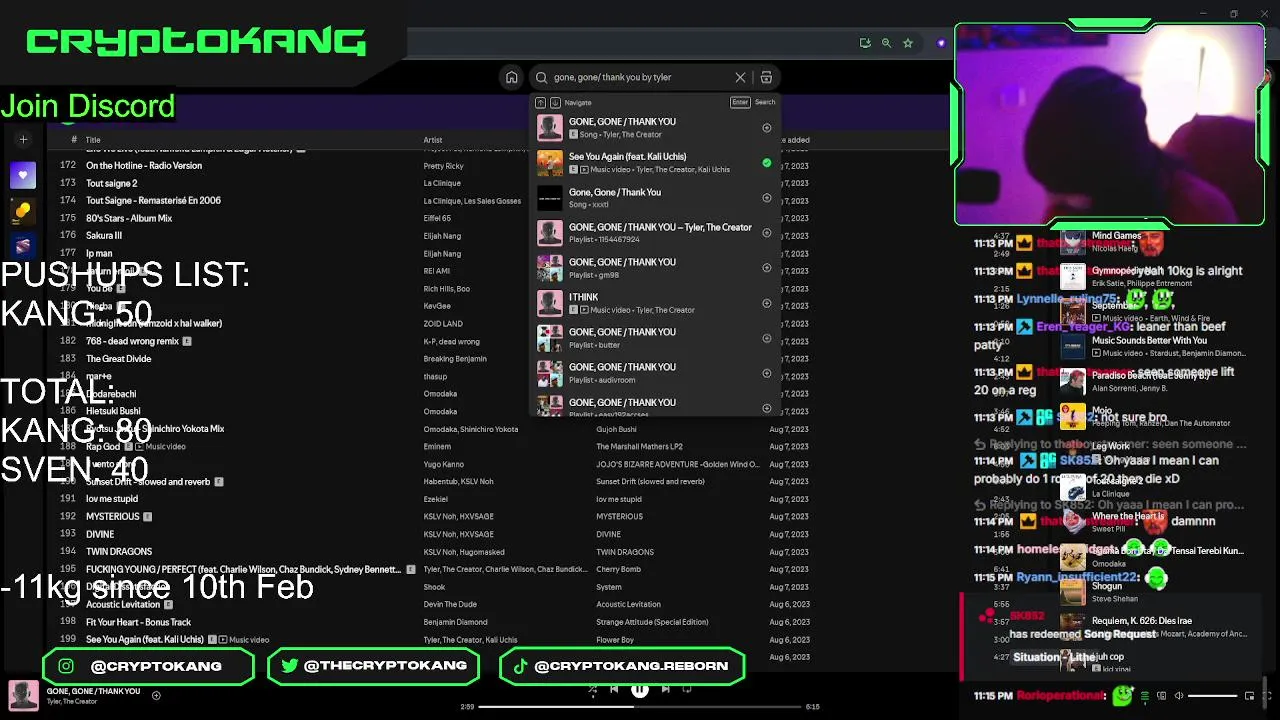
Task: Add gm98 playlist result via plus icon
Action: [x=767, y=268]
